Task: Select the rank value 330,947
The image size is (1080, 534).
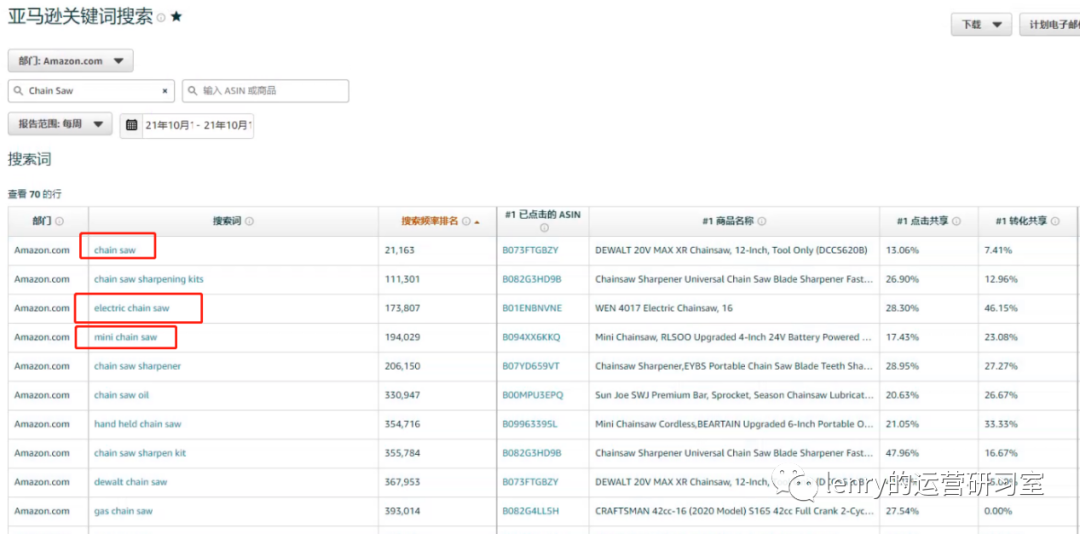Action: (x=402, y=395)
